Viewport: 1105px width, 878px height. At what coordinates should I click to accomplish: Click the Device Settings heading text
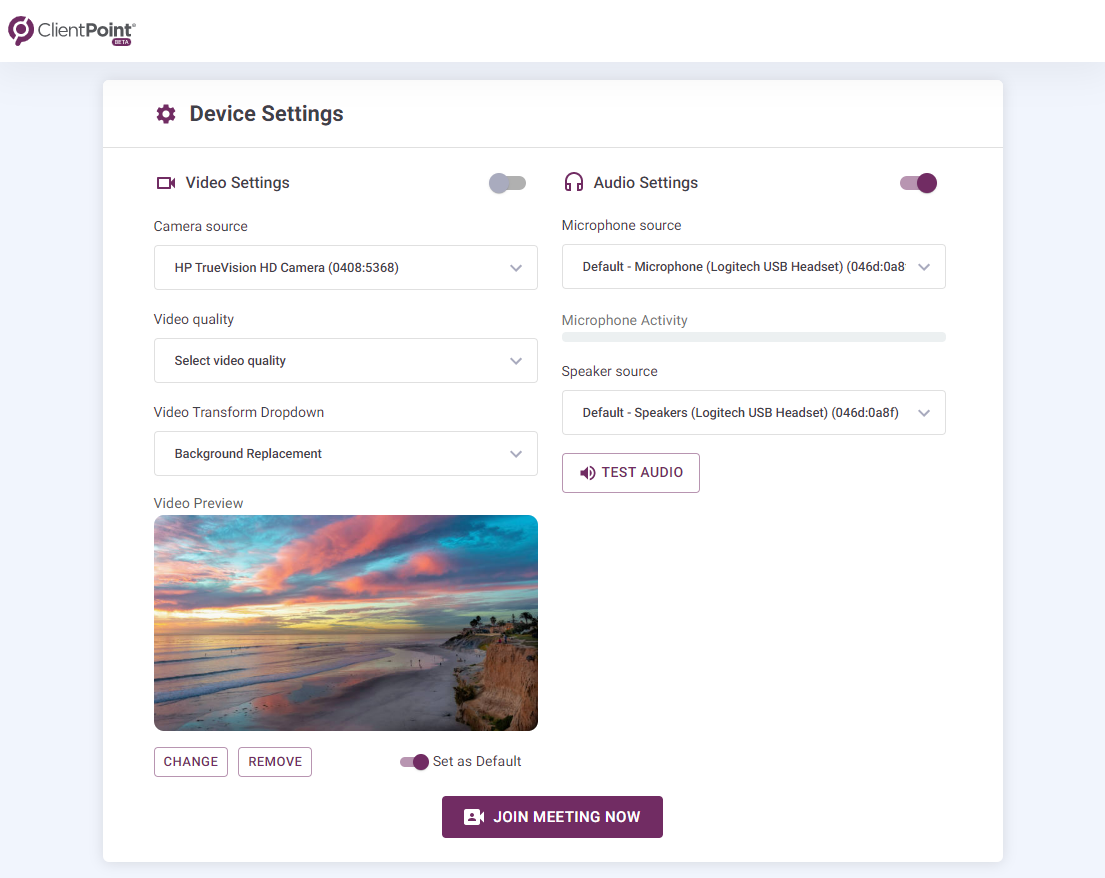266,114
